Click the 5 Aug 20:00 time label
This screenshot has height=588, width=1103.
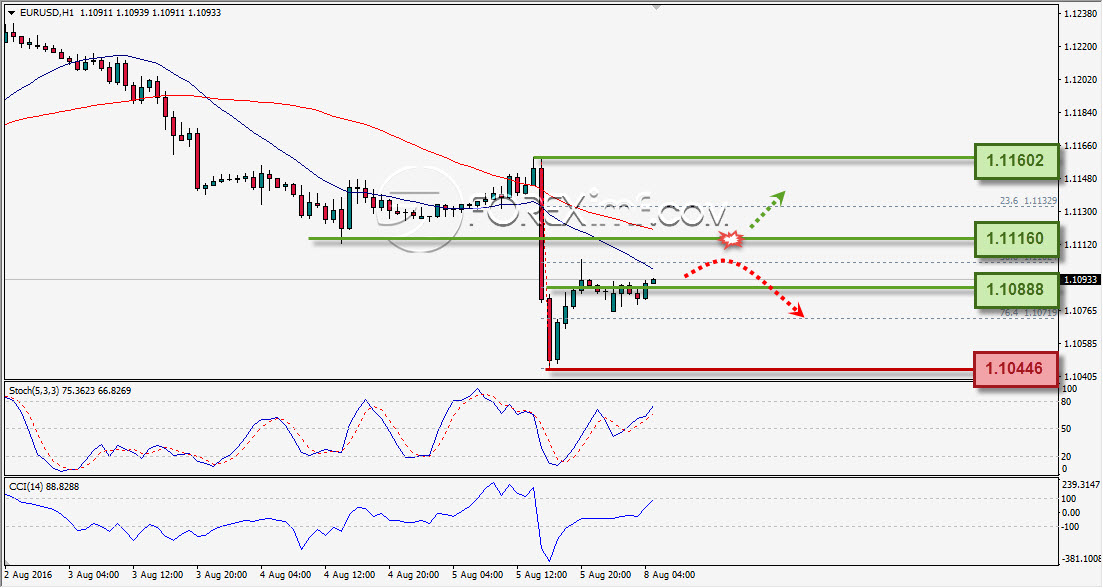pyautogui.click(x=606, y=575)
